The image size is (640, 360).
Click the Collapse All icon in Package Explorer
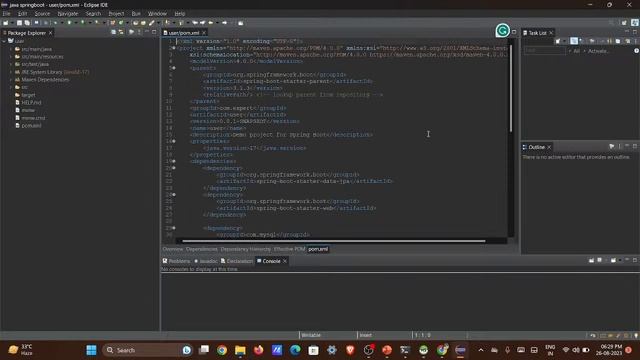click(x=113, y=32)
